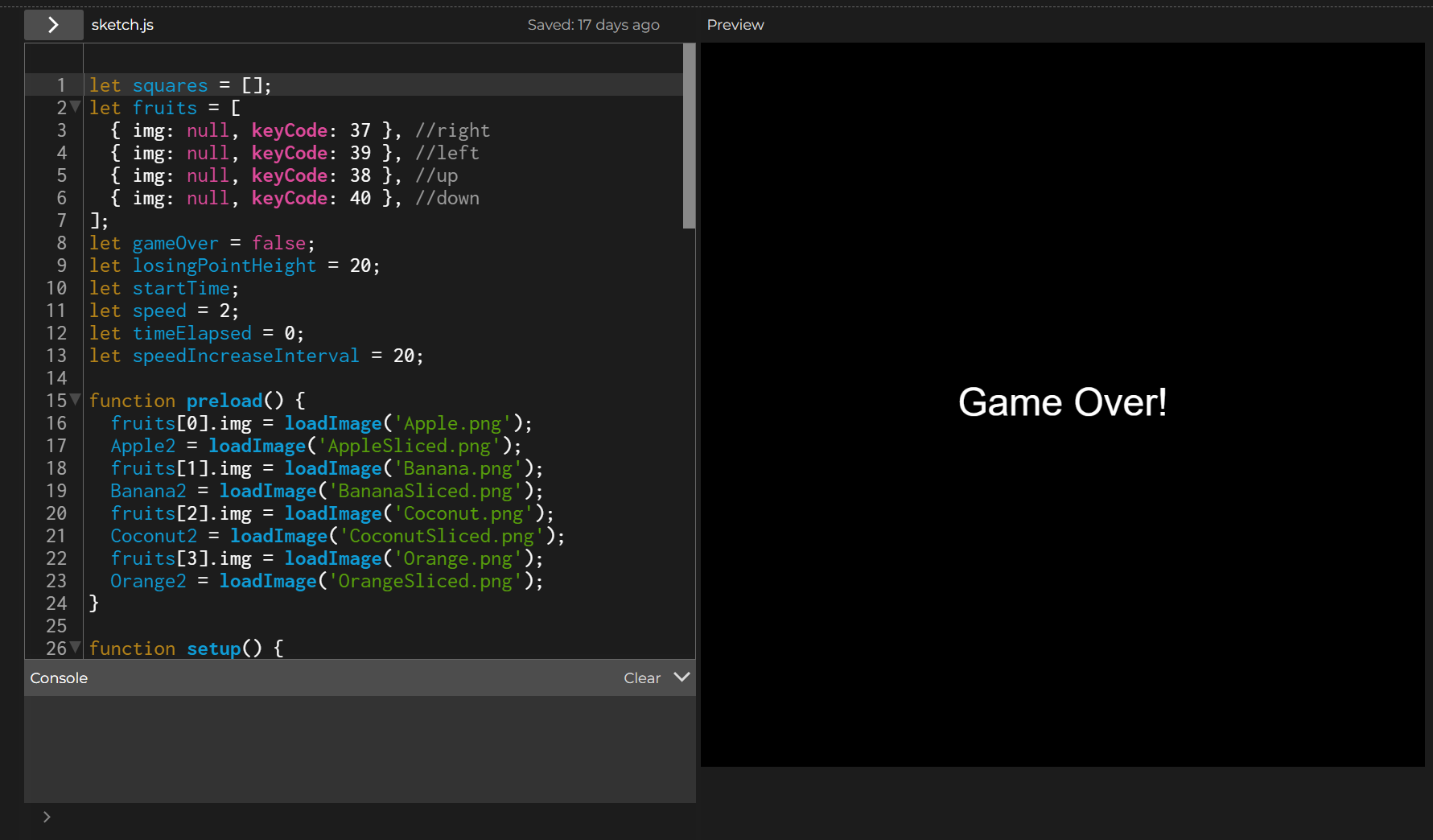The image size is (1433, 840).
Task: Expand the file sidebar using the arrow button
Action: point(53,25)
